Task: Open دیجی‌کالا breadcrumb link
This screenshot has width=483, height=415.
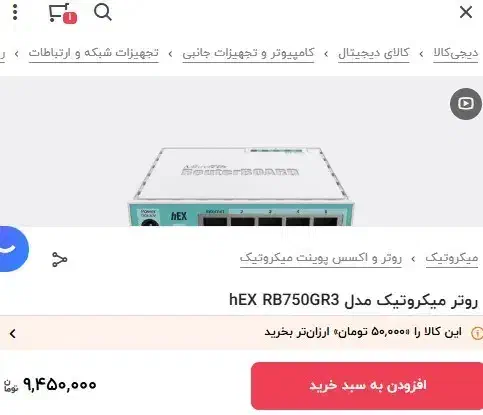Action: [455, 53]
